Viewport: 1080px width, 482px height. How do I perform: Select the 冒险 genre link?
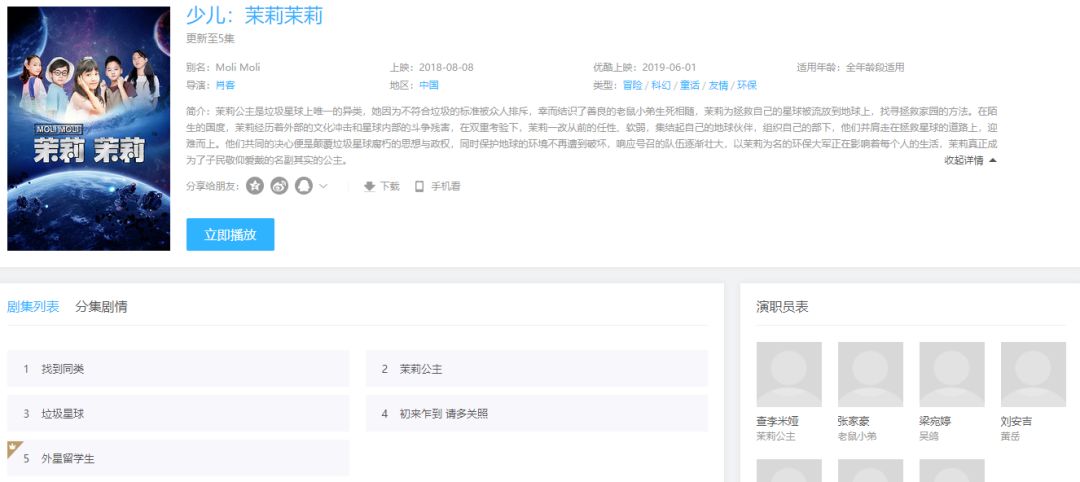coord(632,85)
